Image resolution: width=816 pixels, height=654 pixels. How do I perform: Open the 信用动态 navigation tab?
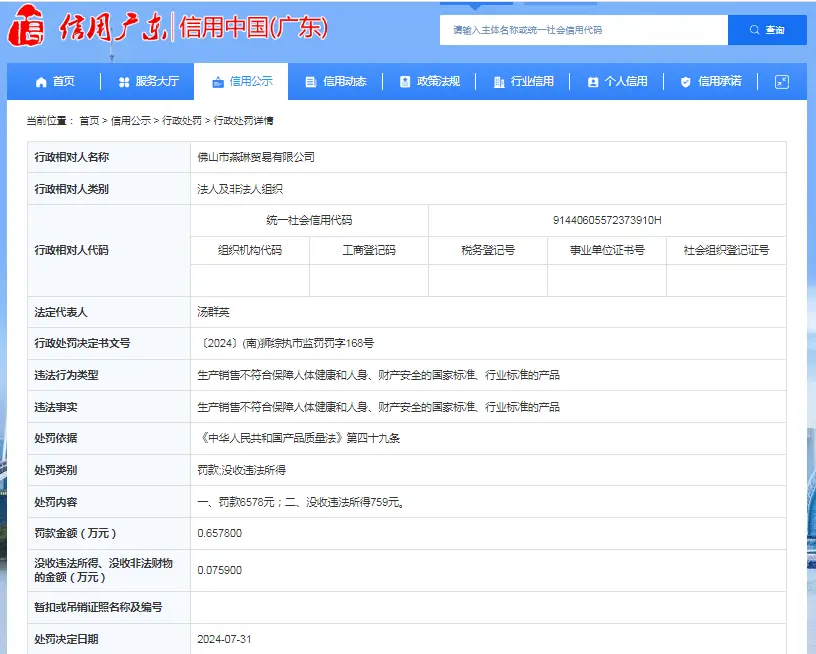[x=336, y=81]
